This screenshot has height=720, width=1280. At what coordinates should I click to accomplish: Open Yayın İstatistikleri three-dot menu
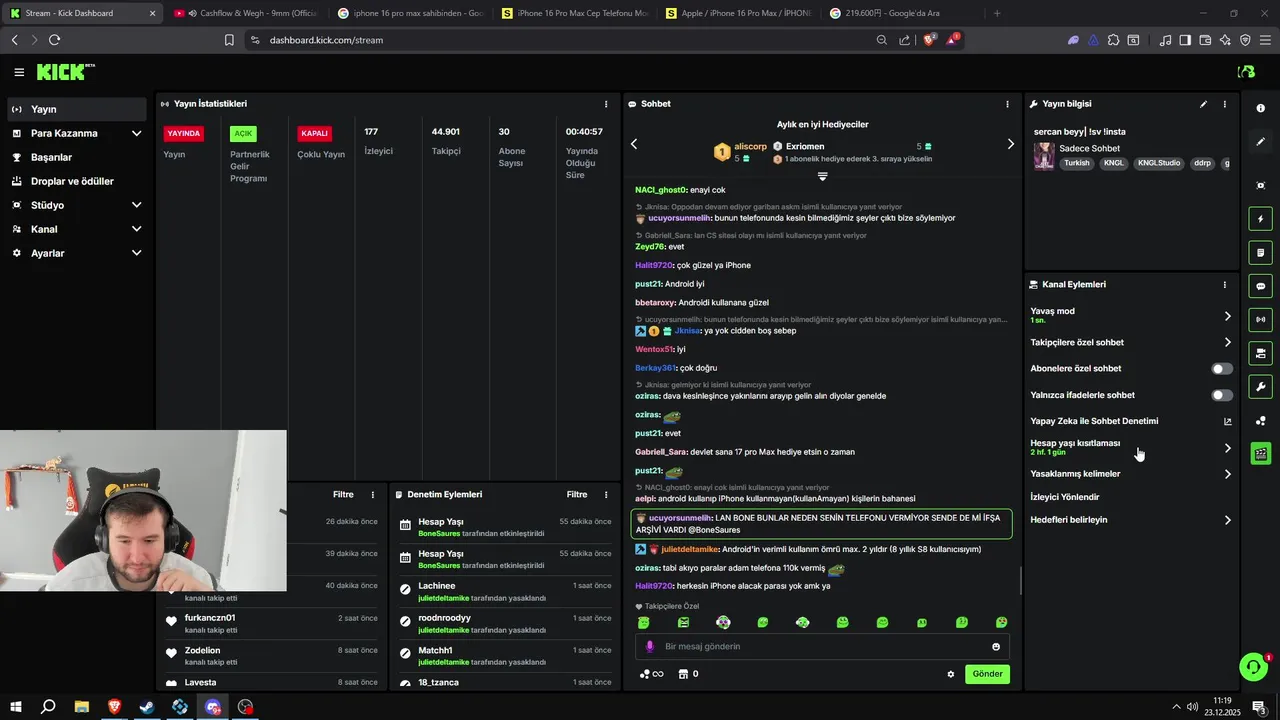(x=606, y=104)
